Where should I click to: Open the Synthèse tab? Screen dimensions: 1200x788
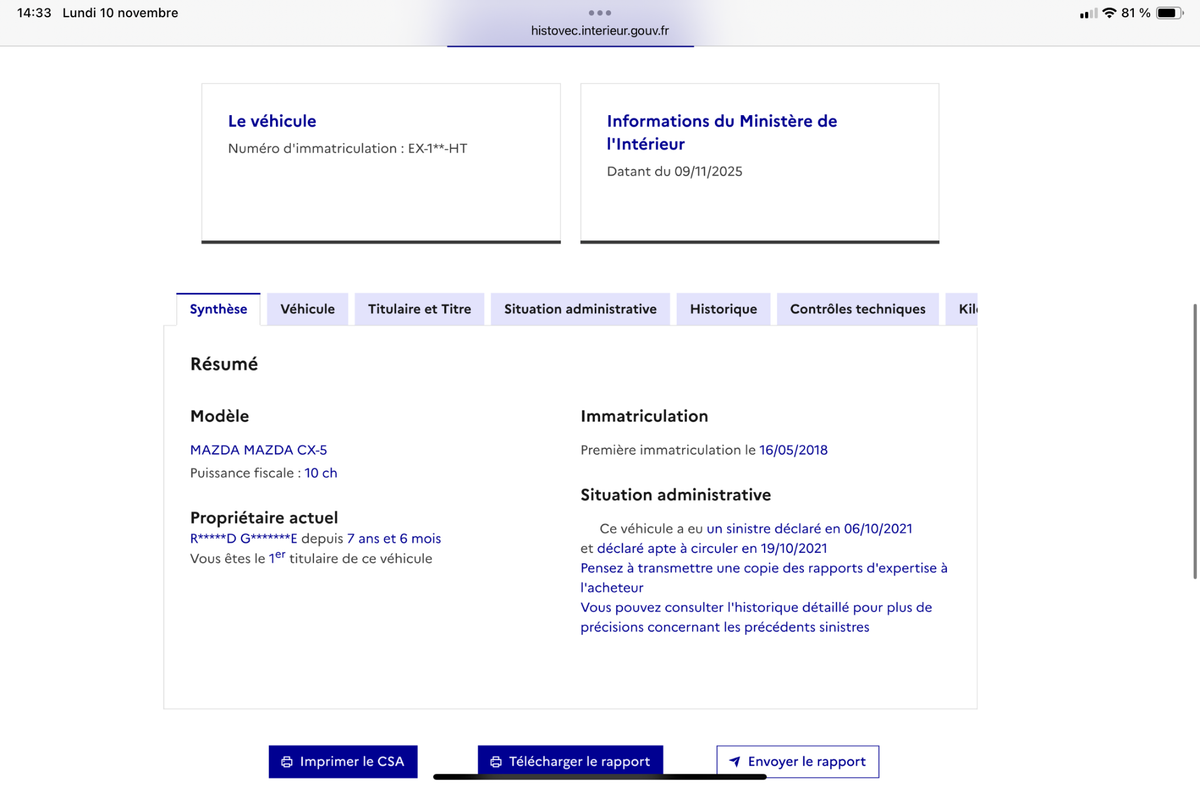(218, 309)
